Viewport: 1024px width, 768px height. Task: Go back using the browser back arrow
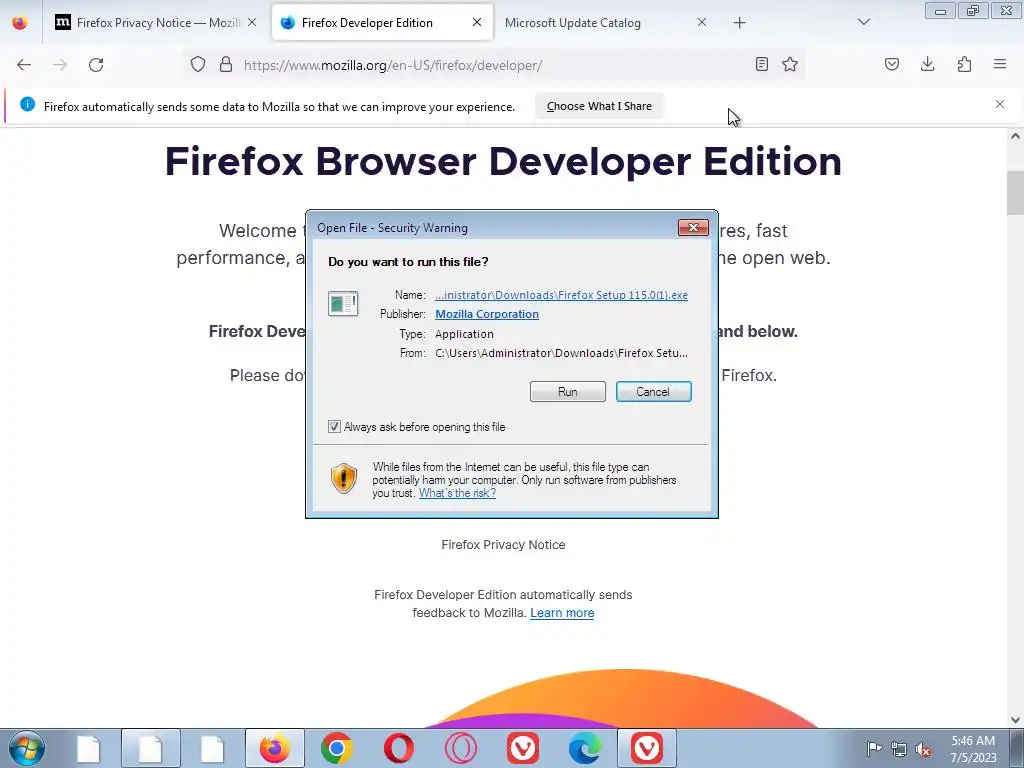tap(24, 65)
